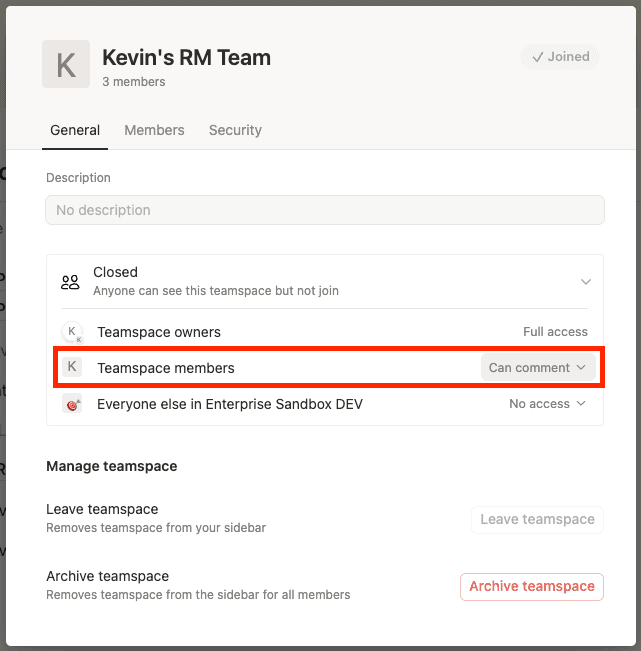Open the Can comment permission dropdown
Image resolution: width=641 pixels, height=651 pixels.
pyautogui.click(x=538, y=368)
